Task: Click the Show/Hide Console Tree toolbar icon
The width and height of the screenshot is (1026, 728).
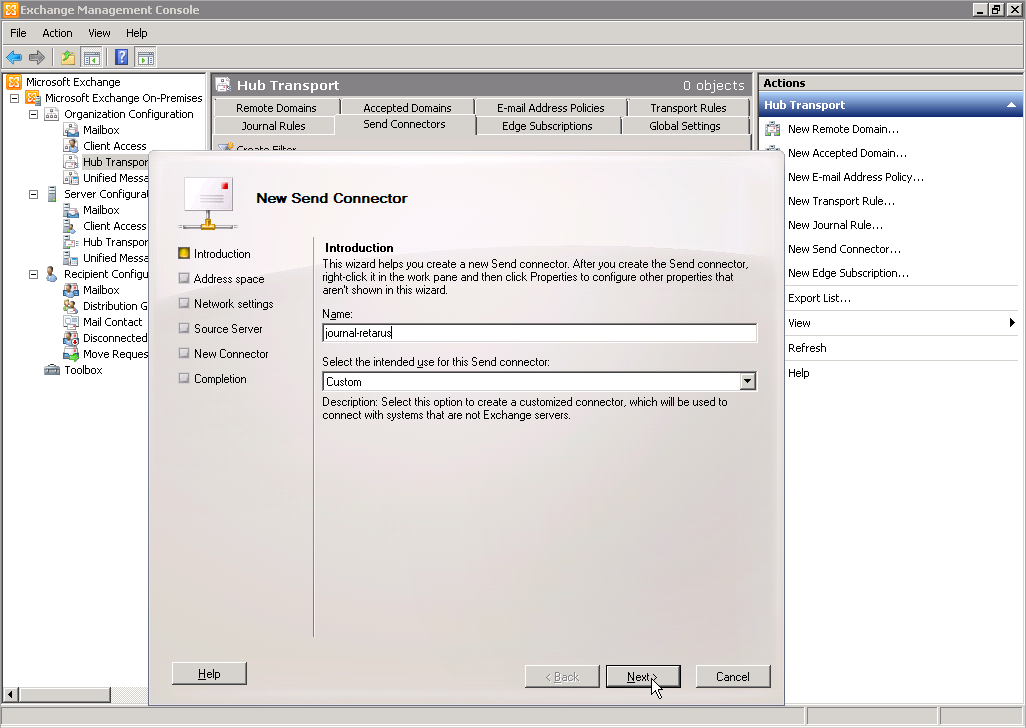Action: pyautogui.click(x=92, y=58)
